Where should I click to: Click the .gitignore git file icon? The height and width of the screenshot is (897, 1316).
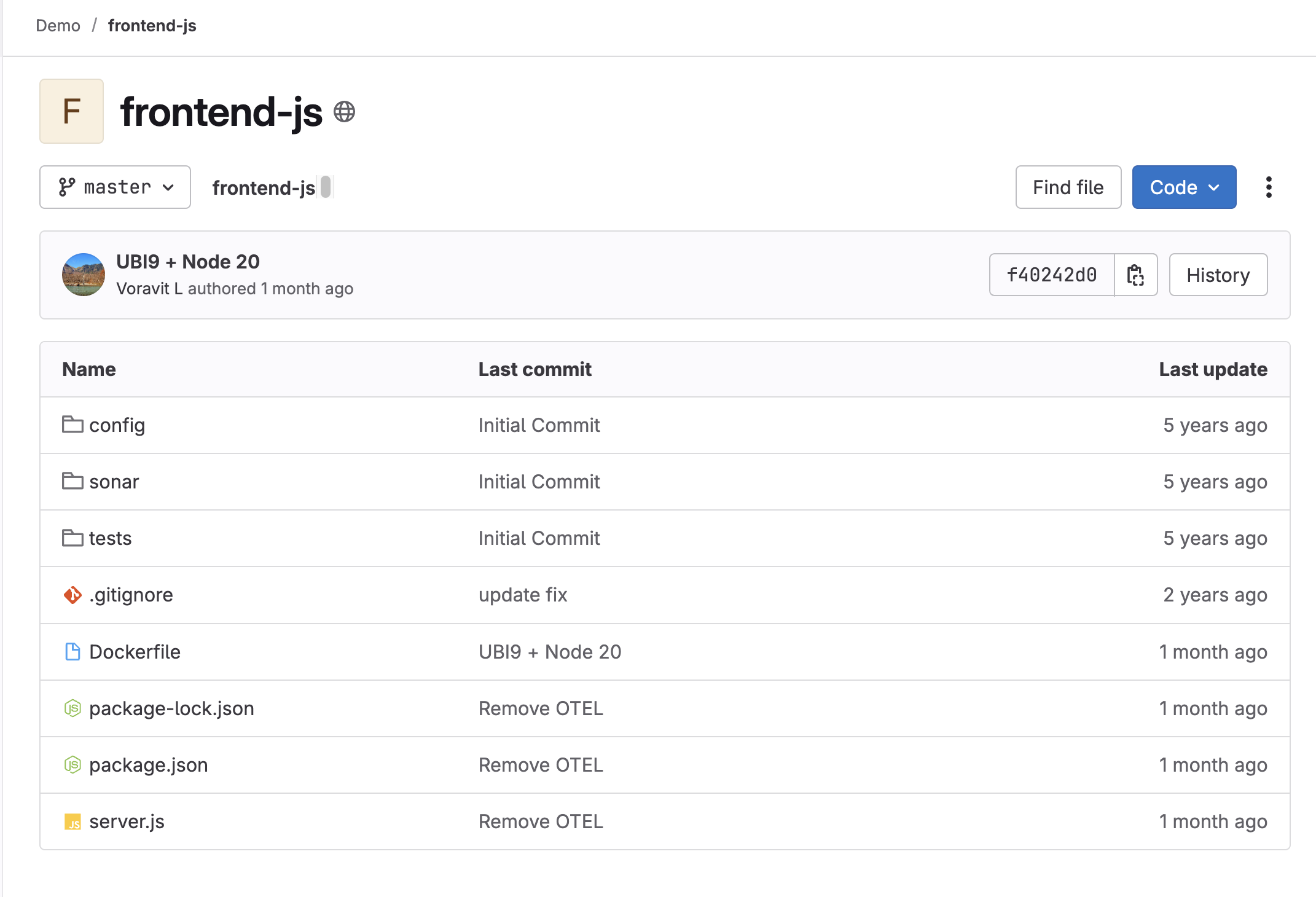[72, 595]
